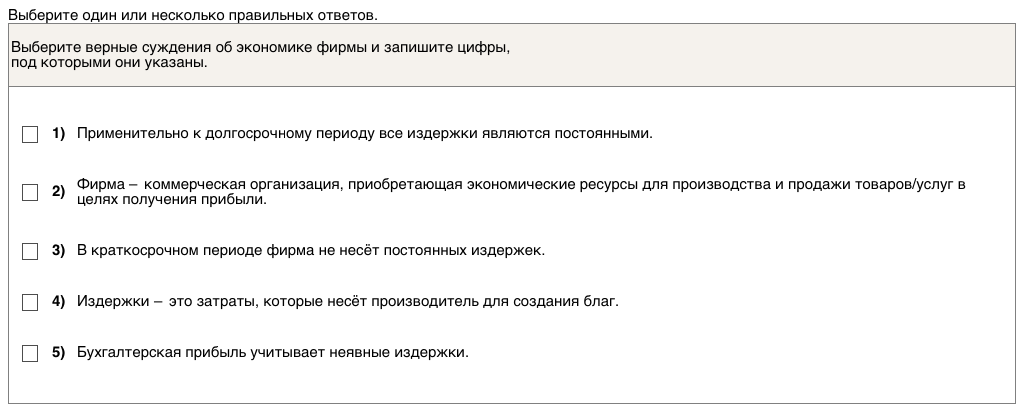Toggle the checkbox for answer 5
The width and height of the screenshot is (1024, 412).
coord(30,353)
